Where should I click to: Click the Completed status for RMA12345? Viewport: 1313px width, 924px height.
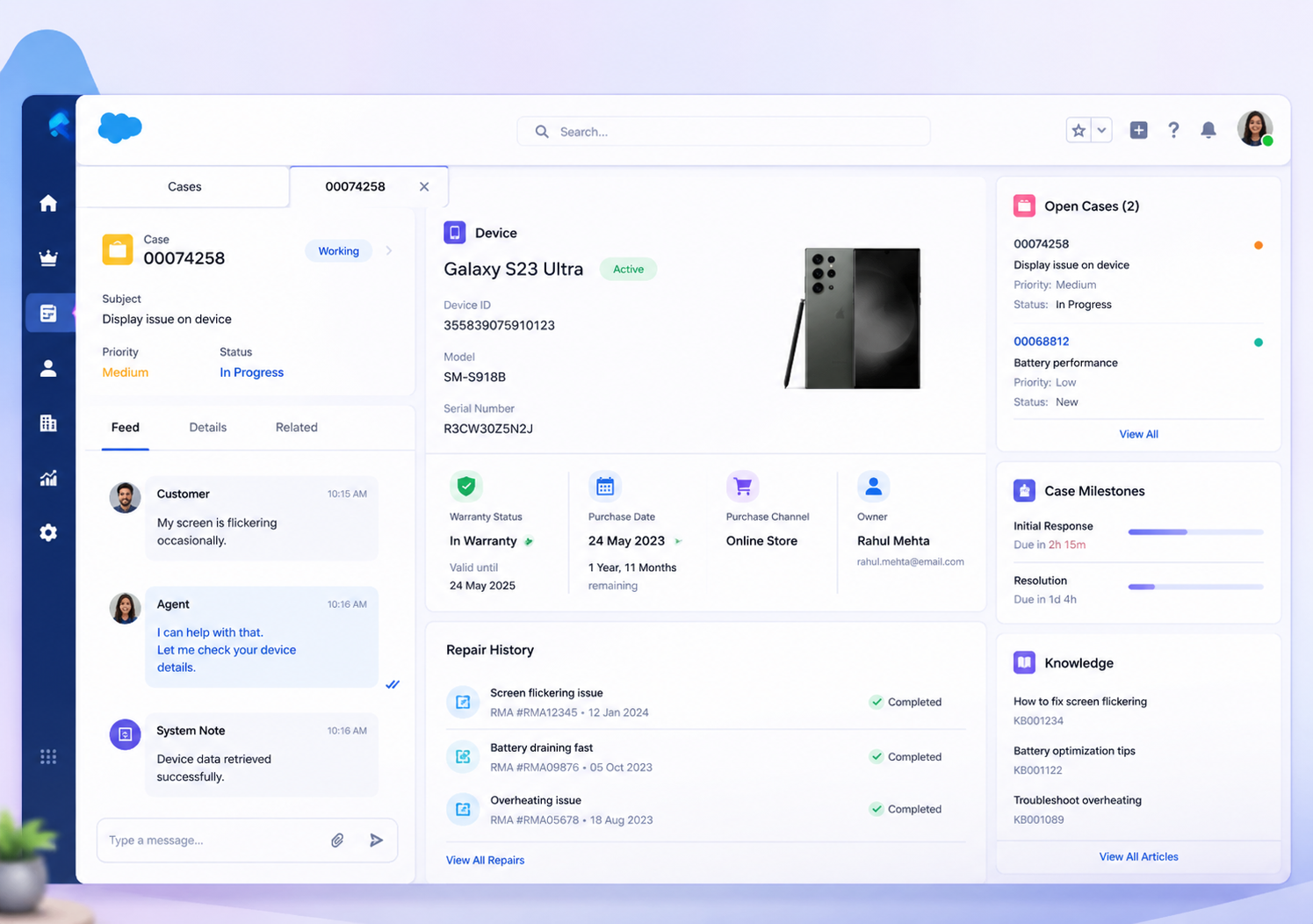[905, 702]
